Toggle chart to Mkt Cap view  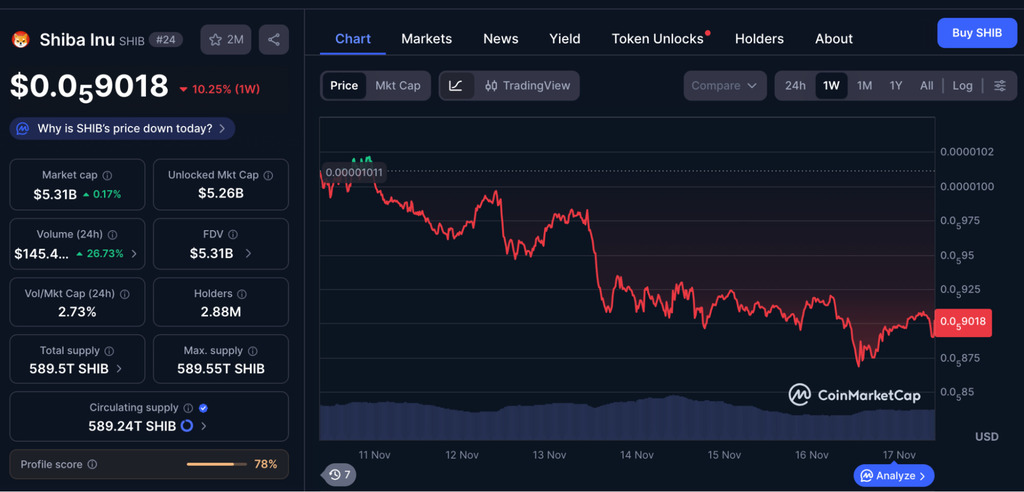(x=398, y=86)
